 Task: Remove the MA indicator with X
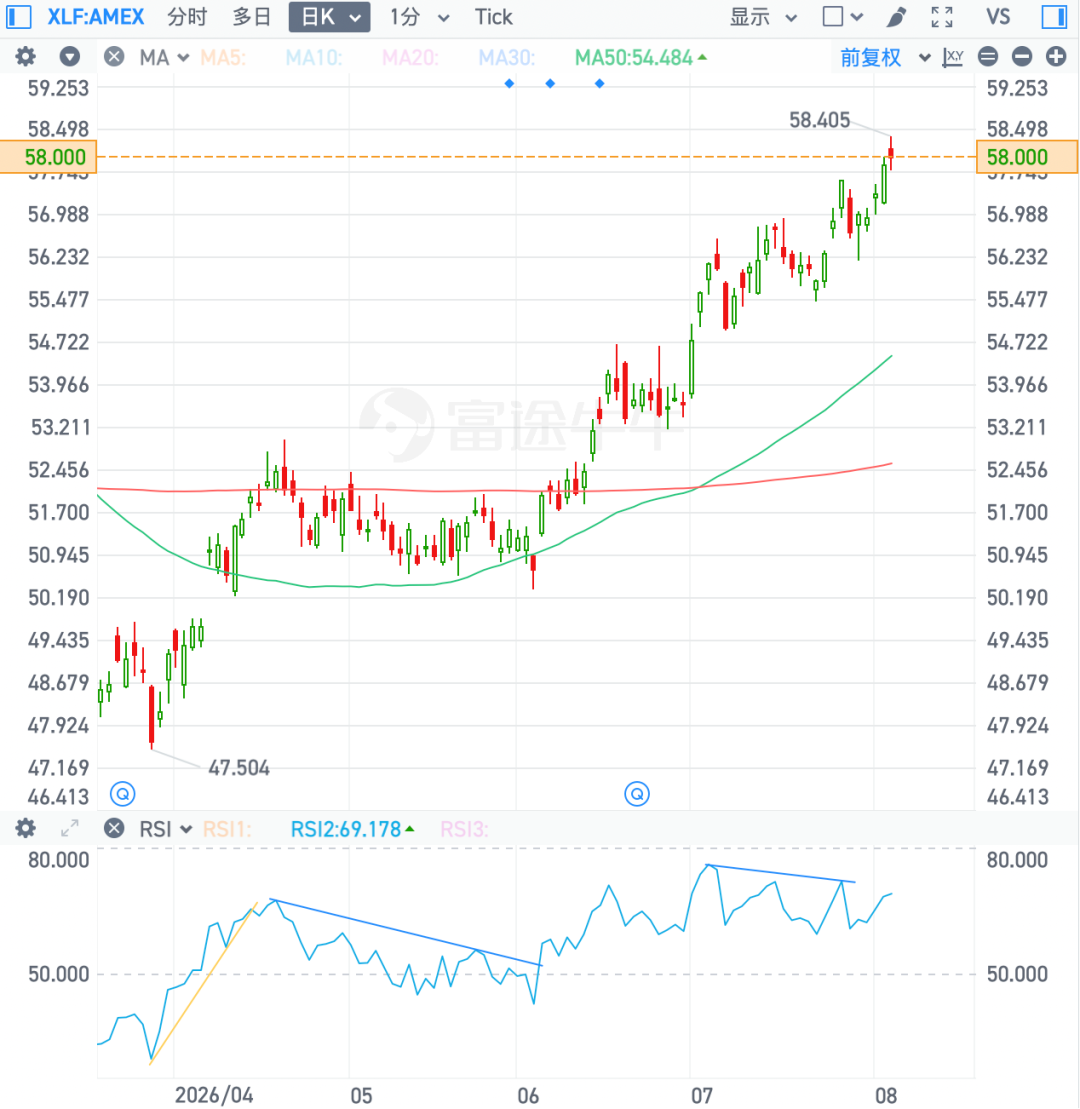pyautogui.click(x=114, y=57)
